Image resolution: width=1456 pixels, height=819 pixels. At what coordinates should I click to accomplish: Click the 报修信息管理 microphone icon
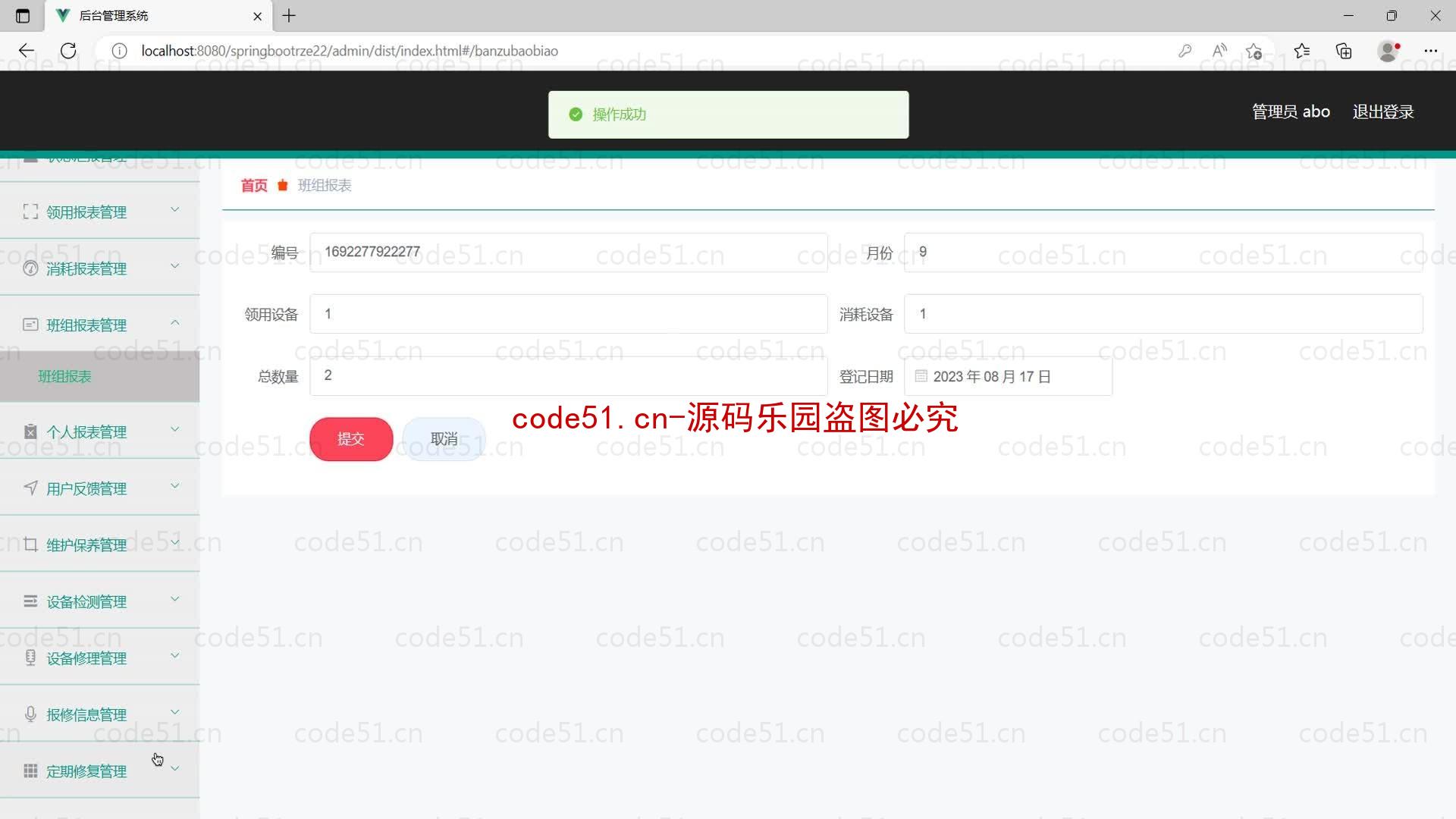[30, 714]
